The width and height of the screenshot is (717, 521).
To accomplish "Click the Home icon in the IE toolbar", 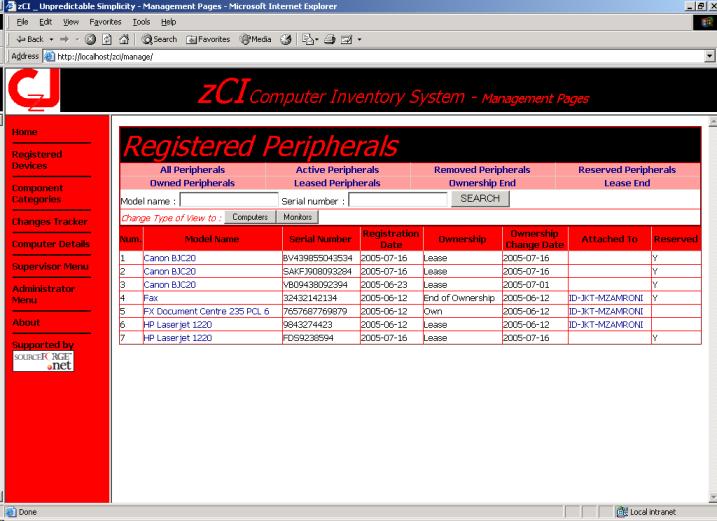I will point(123,39).
